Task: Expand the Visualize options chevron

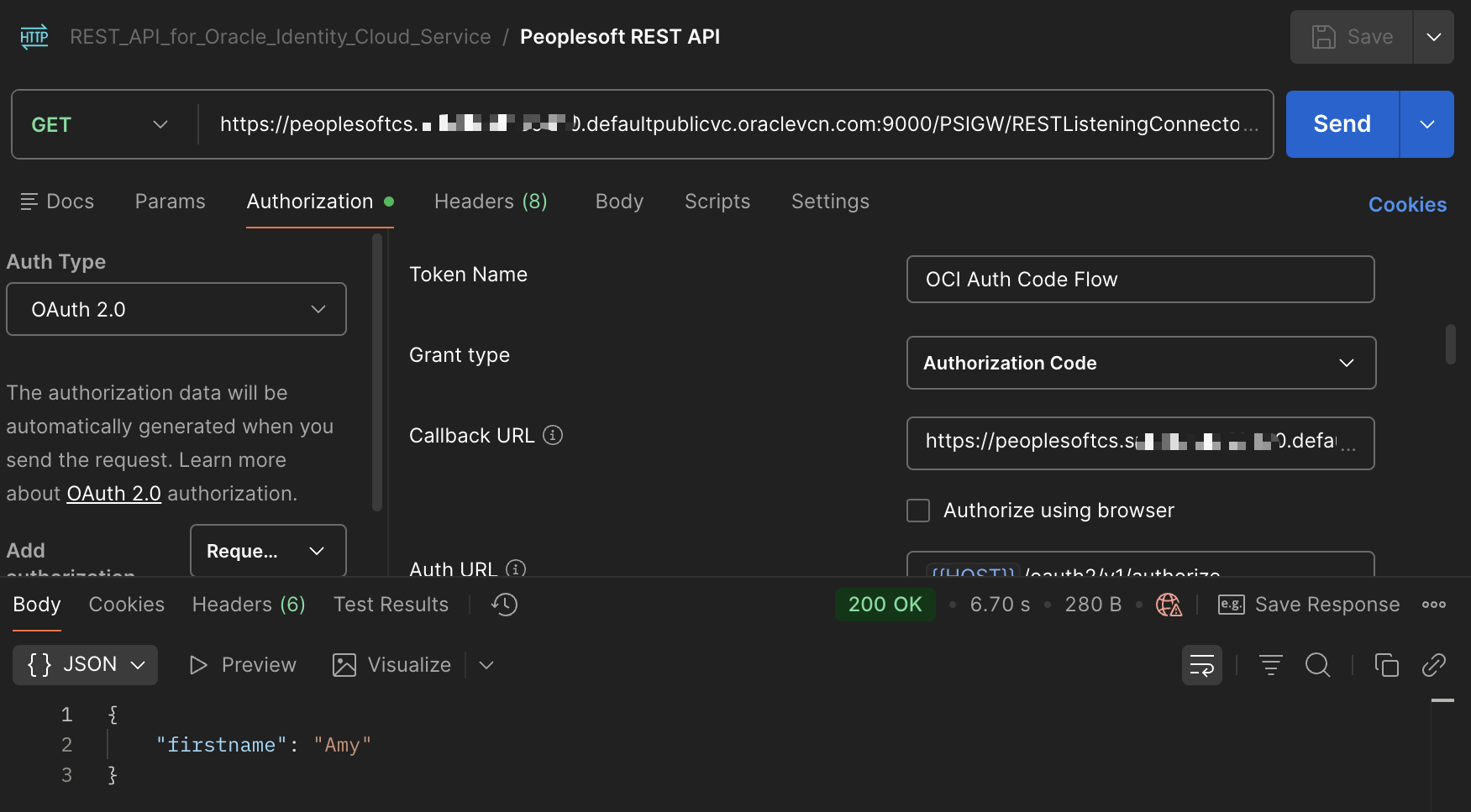Action: [x=486, y=665]
